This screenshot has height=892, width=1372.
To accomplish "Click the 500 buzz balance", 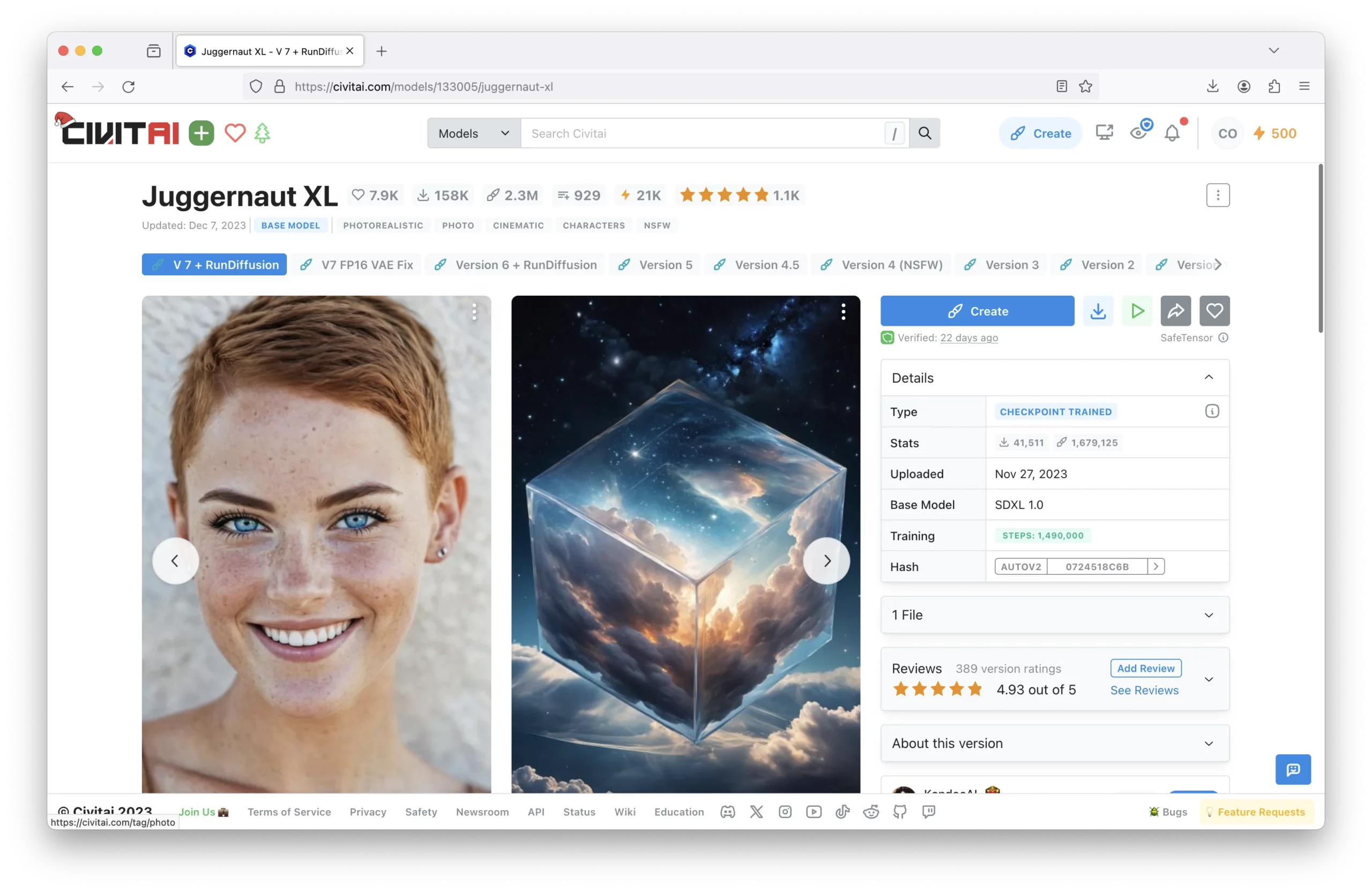I will pos(1275,133).
